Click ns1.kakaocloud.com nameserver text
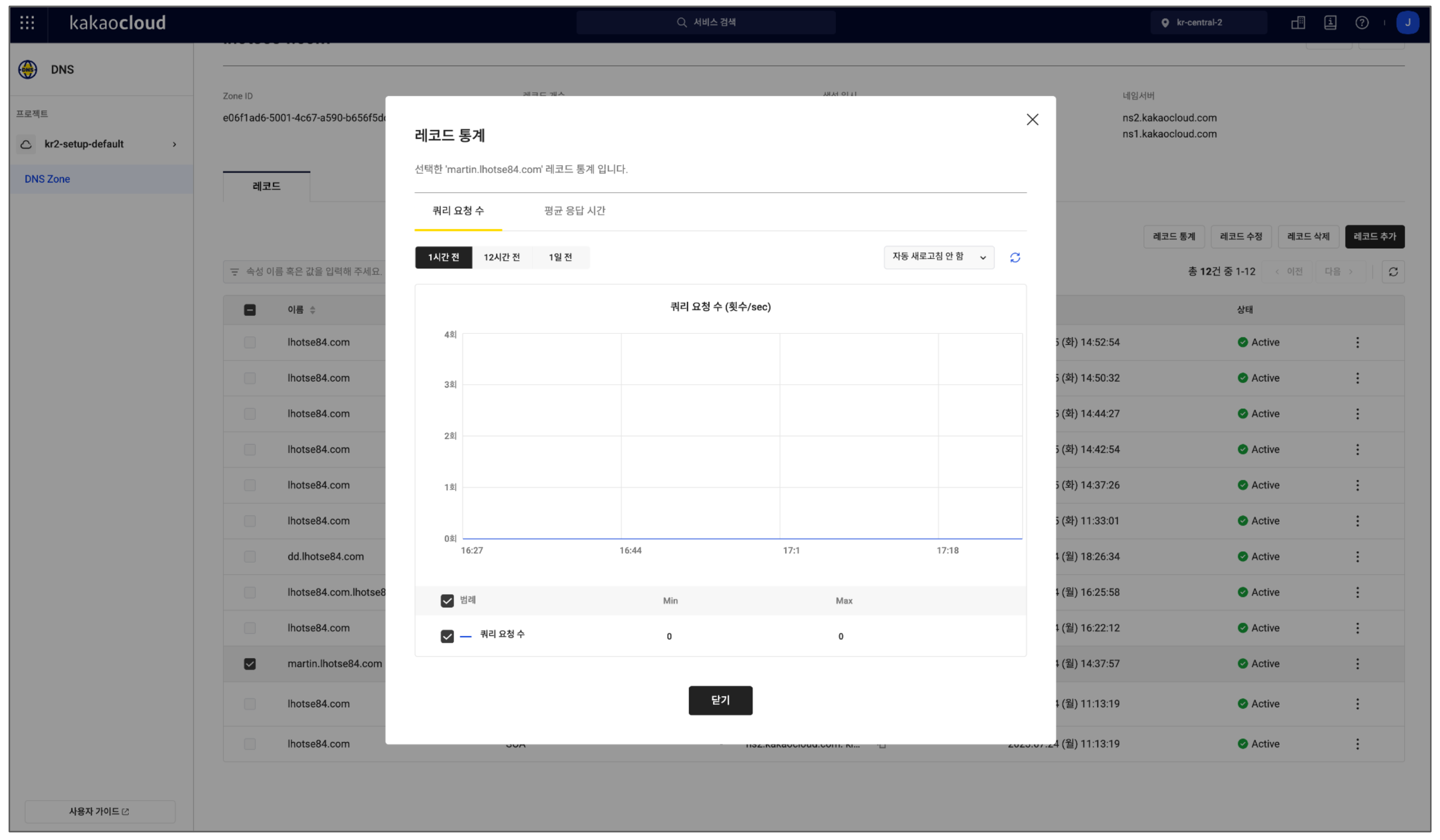Screen dimensions: 1440x840 pyautogui.click(x=1169, y=134)
